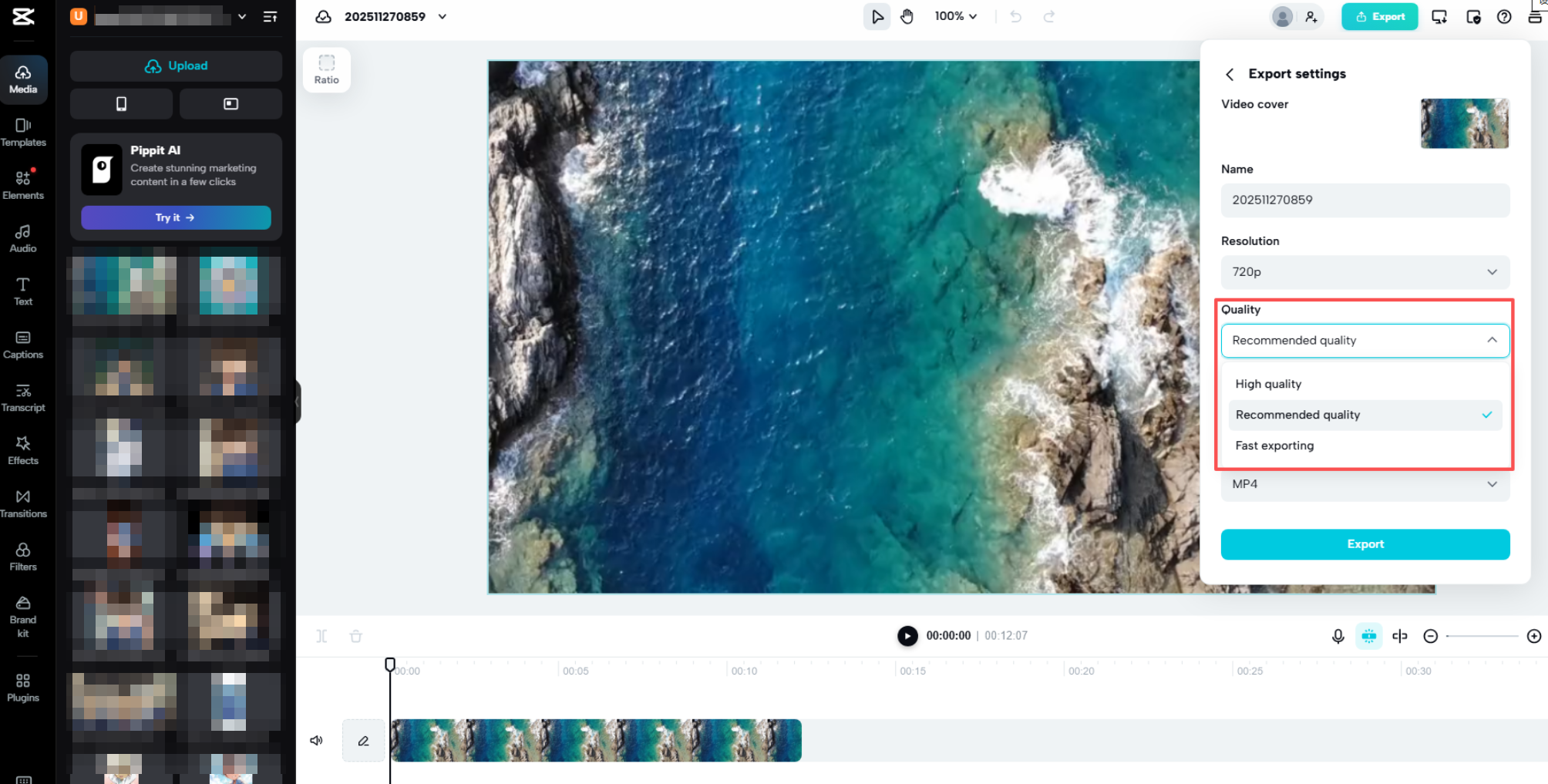Screen dimensions: 1548x784
Task: Expand the MP4 format dropdown
Action: point(1365,484)
